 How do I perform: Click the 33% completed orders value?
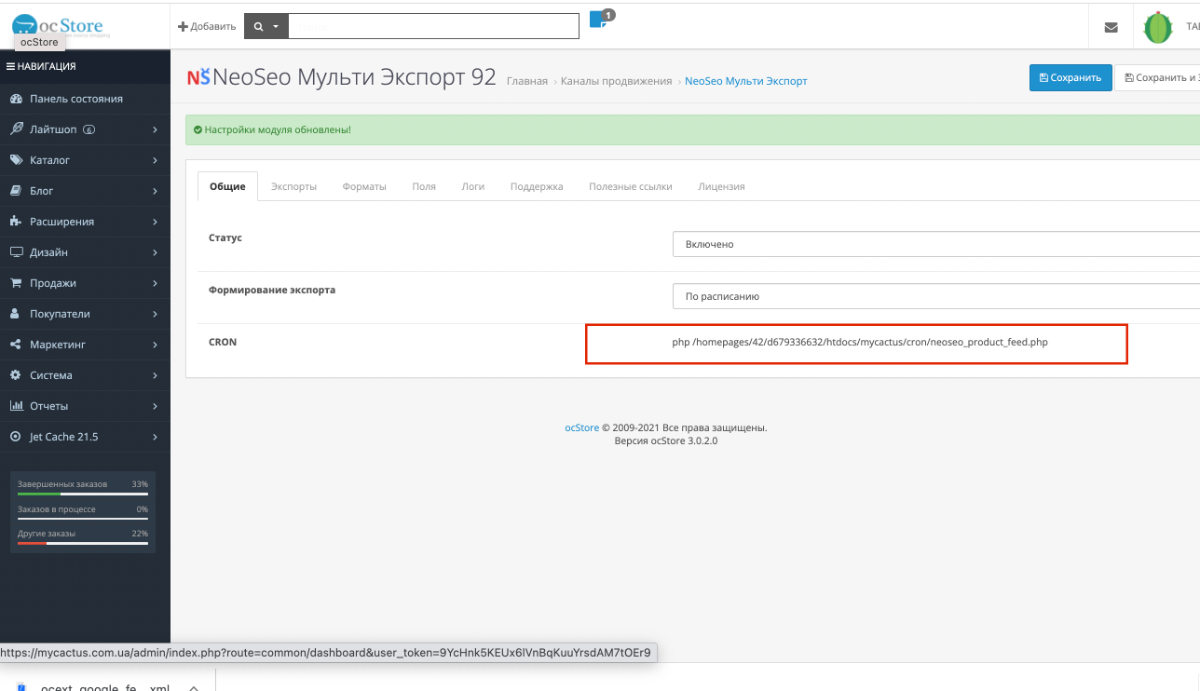pos(140,484)
